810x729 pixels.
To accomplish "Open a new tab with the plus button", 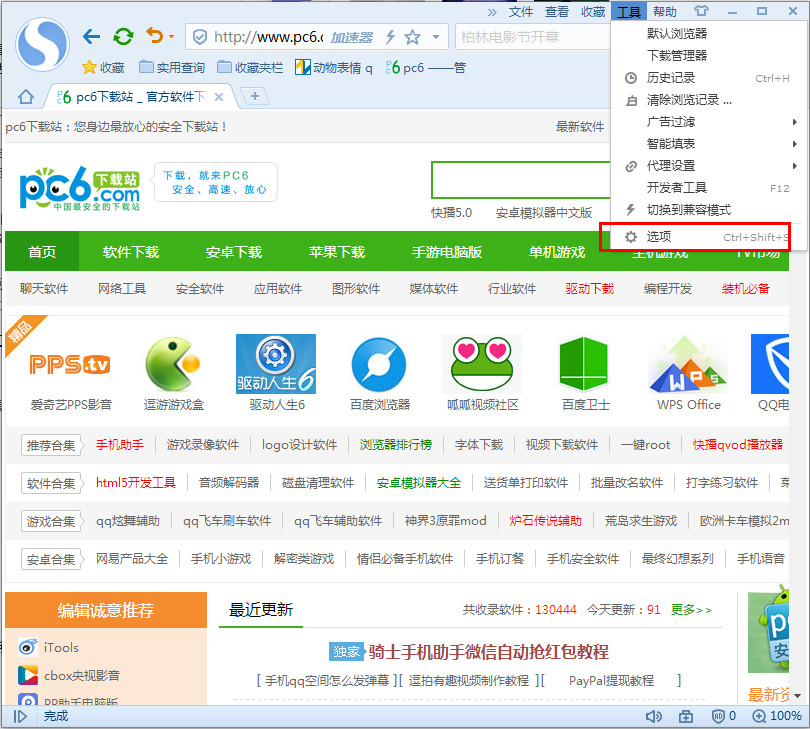I will (255, 96).
